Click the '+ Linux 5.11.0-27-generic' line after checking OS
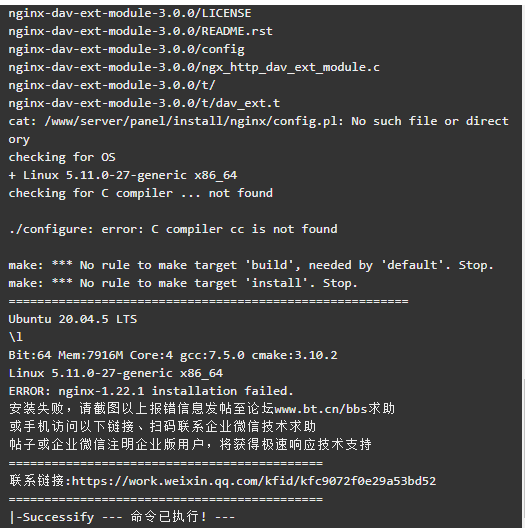 tap(123, 175)
